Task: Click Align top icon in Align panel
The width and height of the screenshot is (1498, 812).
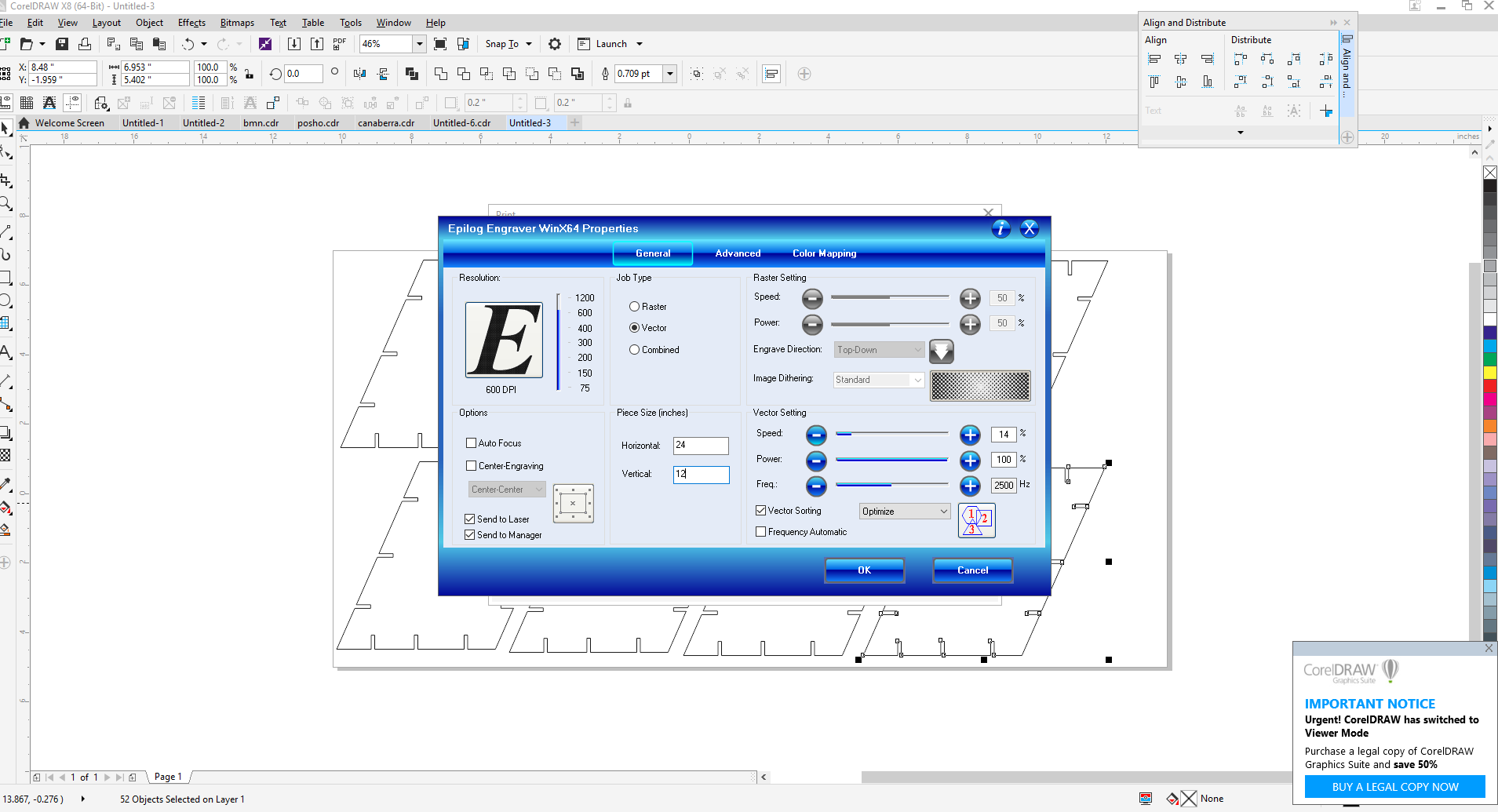Action: [x=1154, y=82]
